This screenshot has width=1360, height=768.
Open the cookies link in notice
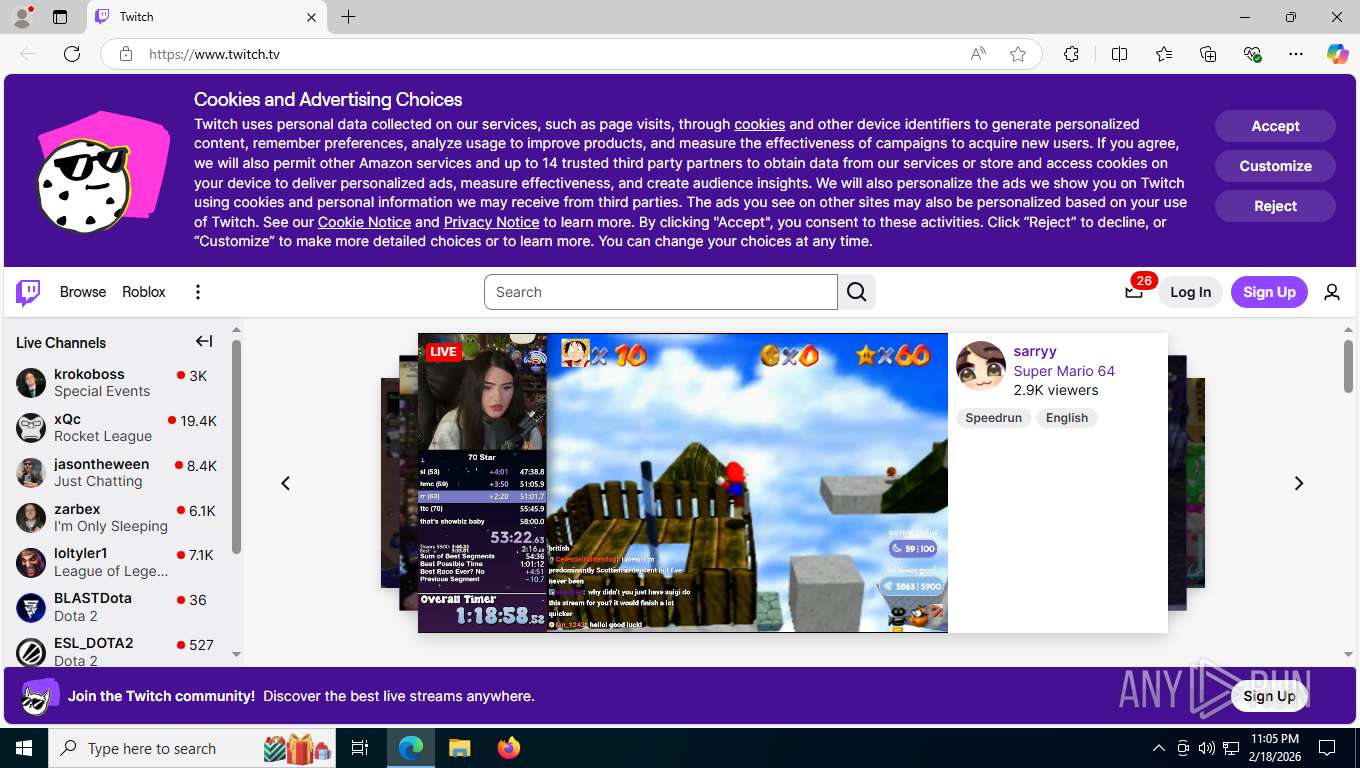pyautogui.click(x=759, y=124)
